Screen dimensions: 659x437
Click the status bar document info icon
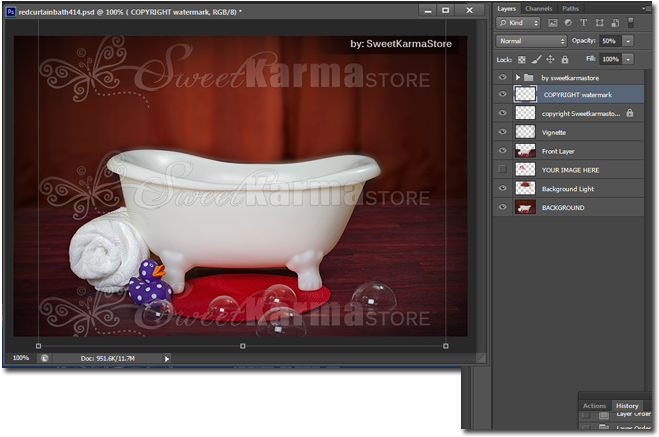click(x=44, y=358)
